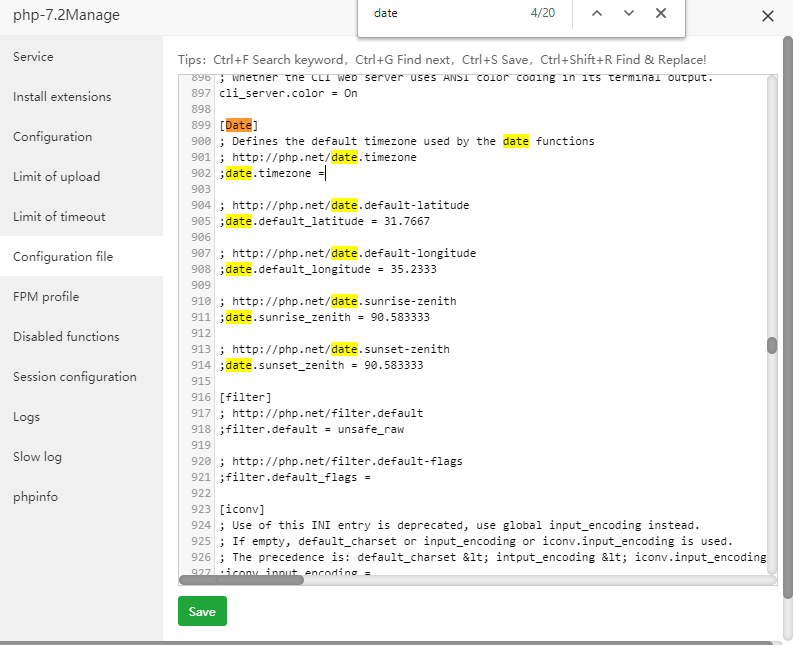Viewport: 793px width, 645px height.
Task: Click the editor's vertical scrollbar thumb
Action: click(772, 346)
